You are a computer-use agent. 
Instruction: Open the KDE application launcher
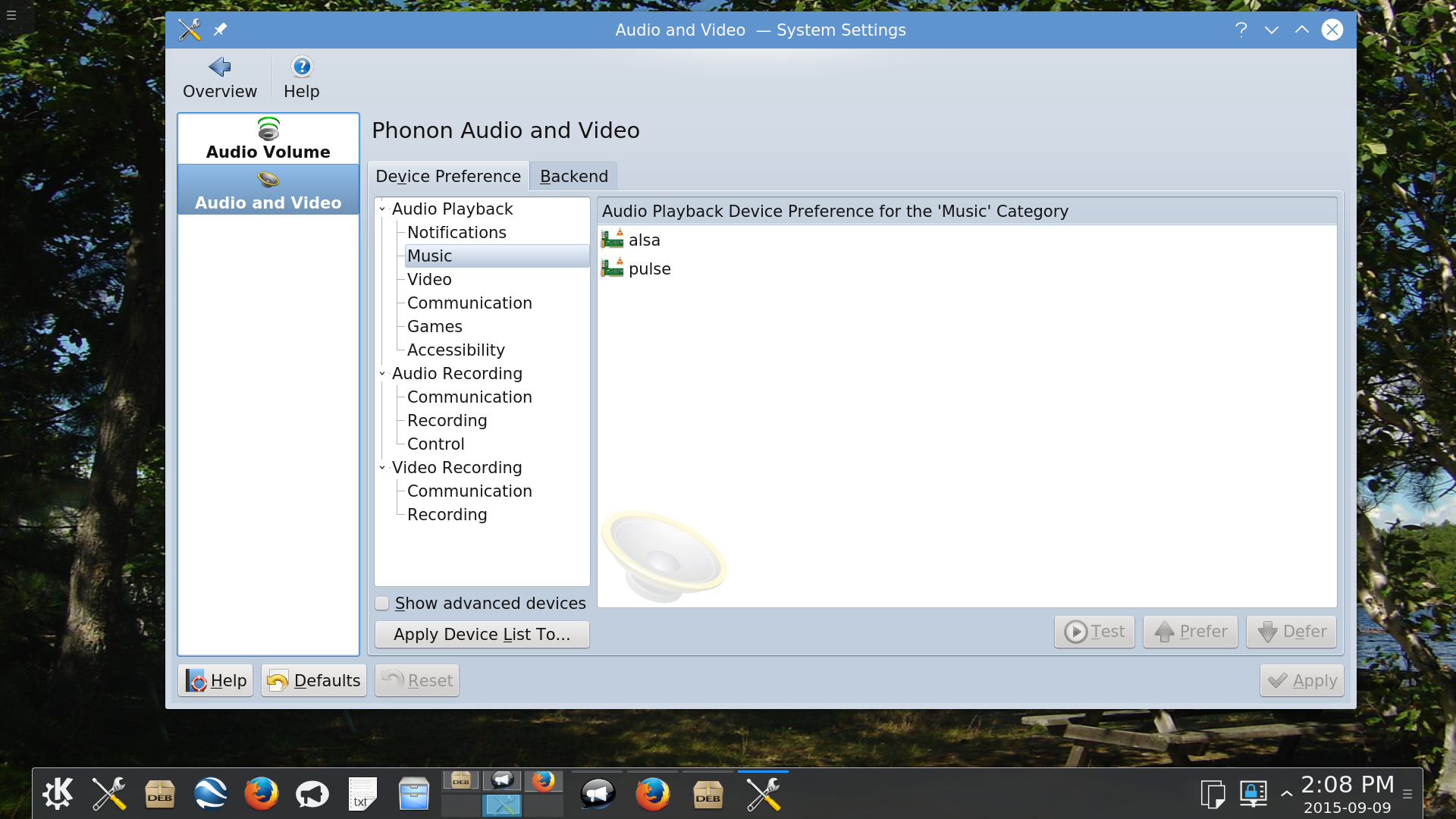click(58, 794)
